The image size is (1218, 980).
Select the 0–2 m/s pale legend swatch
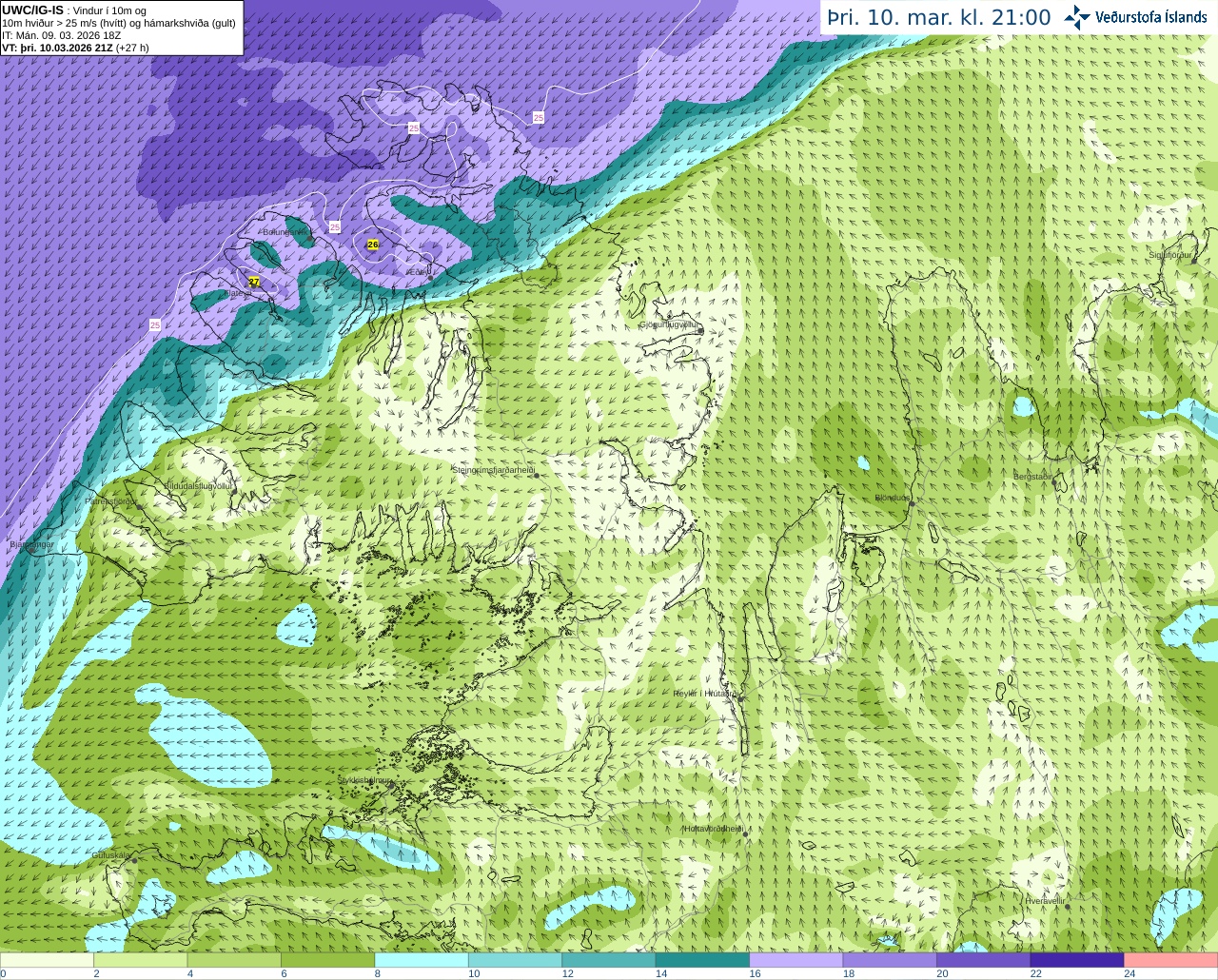(x=47, y=960)
